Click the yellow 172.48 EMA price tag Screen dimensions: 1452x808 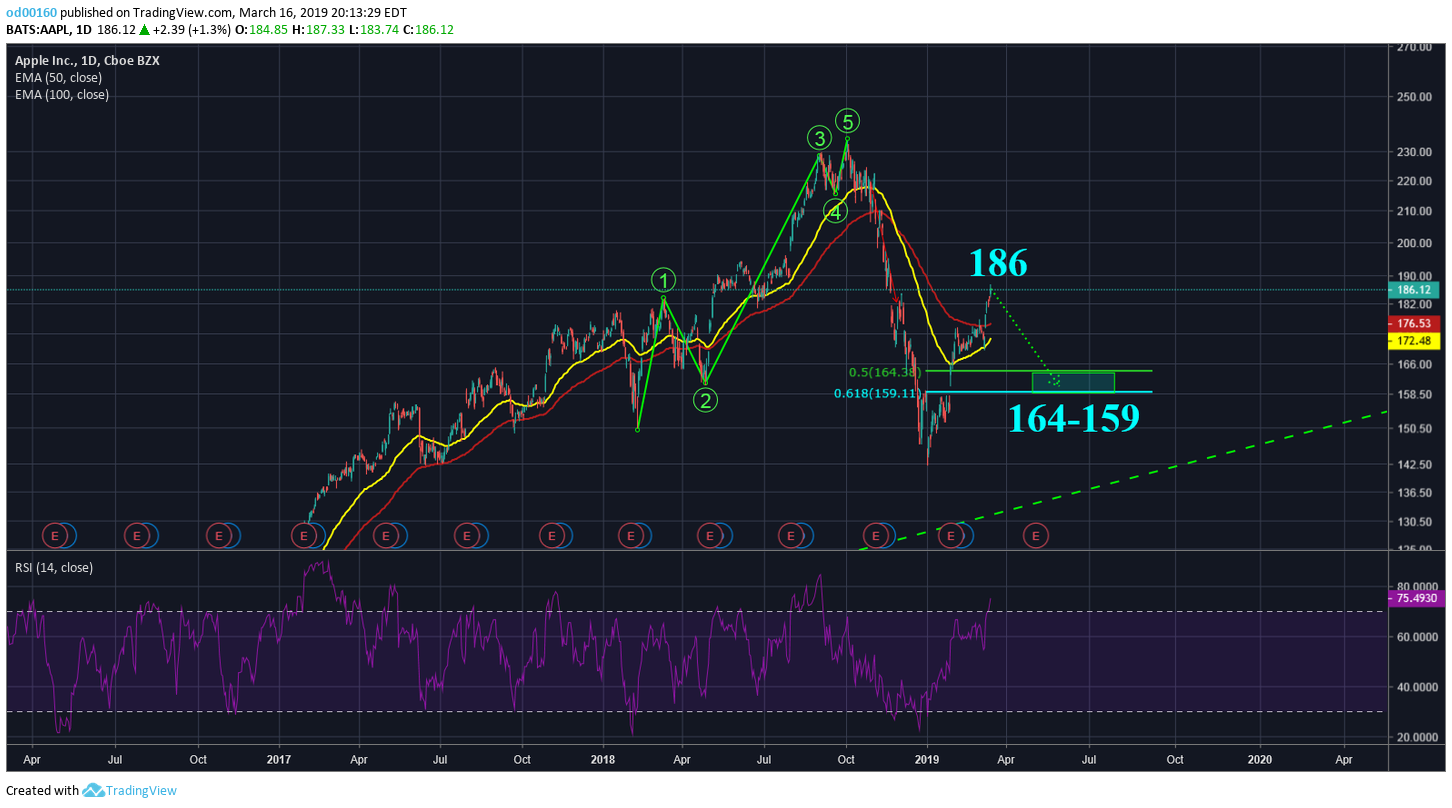(x=1412, y=341)
